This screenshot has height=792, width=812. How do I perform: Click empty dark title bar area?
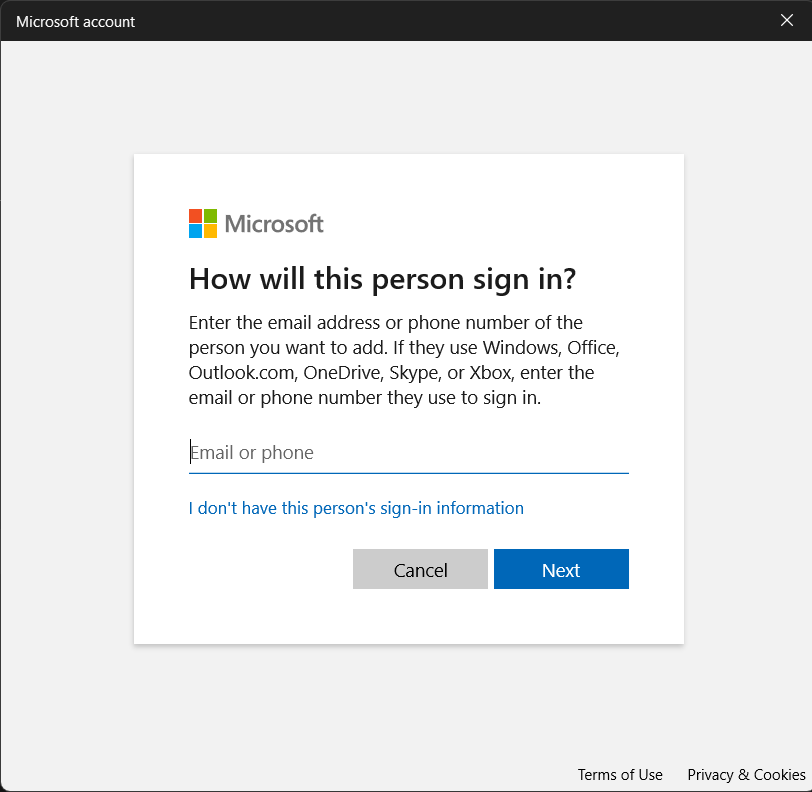click(x=440, y=21)
